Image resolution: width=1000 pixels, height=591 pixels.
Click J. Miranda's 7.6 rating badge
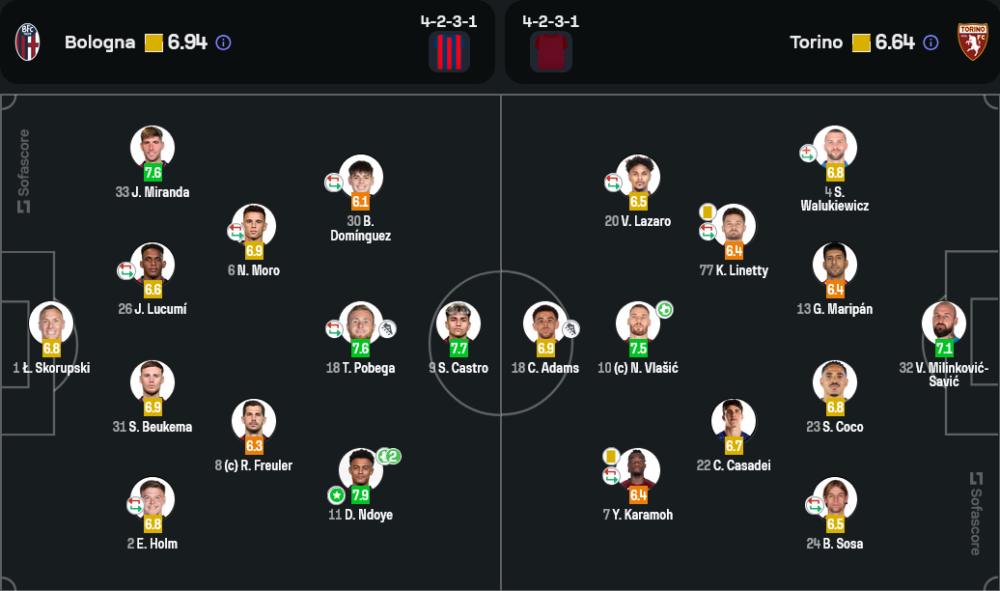pos(153,172)
